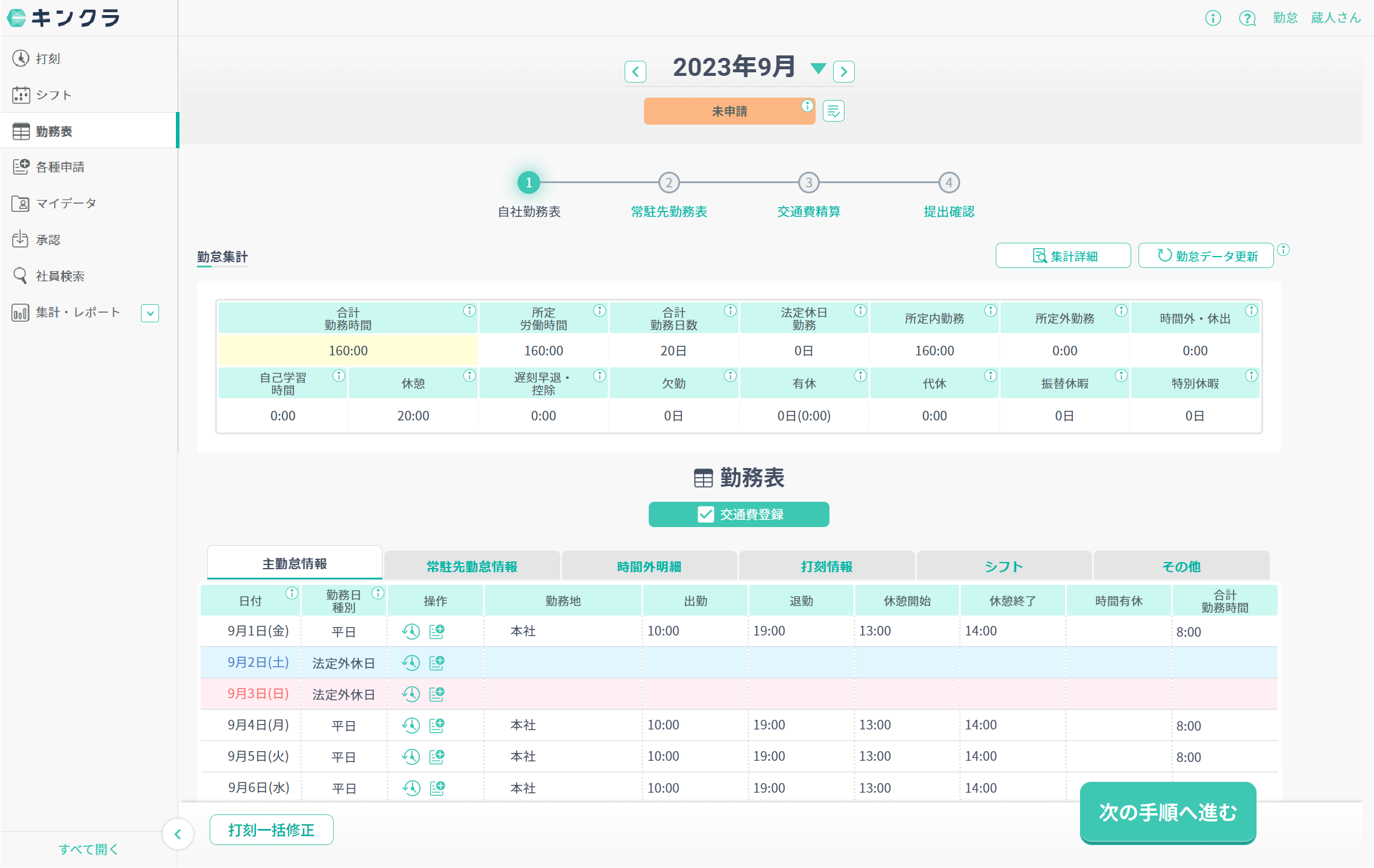Jump to step 2 常駐先勤務表
1374x868 pixels.
[669, 183]
